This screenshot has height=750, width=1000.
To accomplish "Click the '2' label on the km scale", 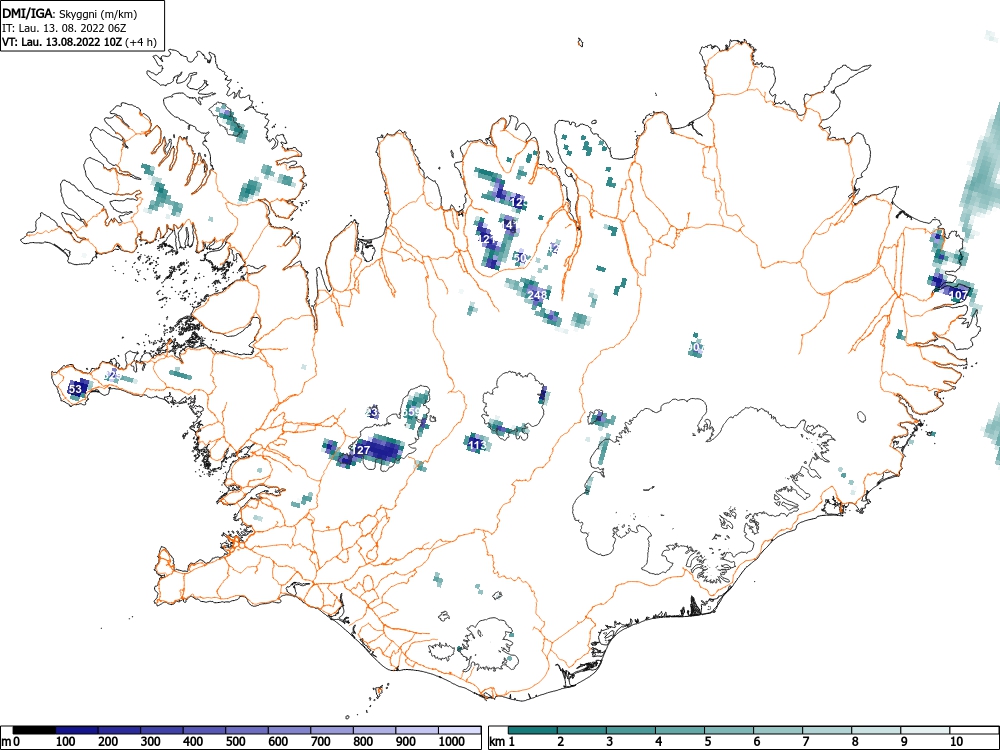I will pyautogui.click(x=561, y=742).
